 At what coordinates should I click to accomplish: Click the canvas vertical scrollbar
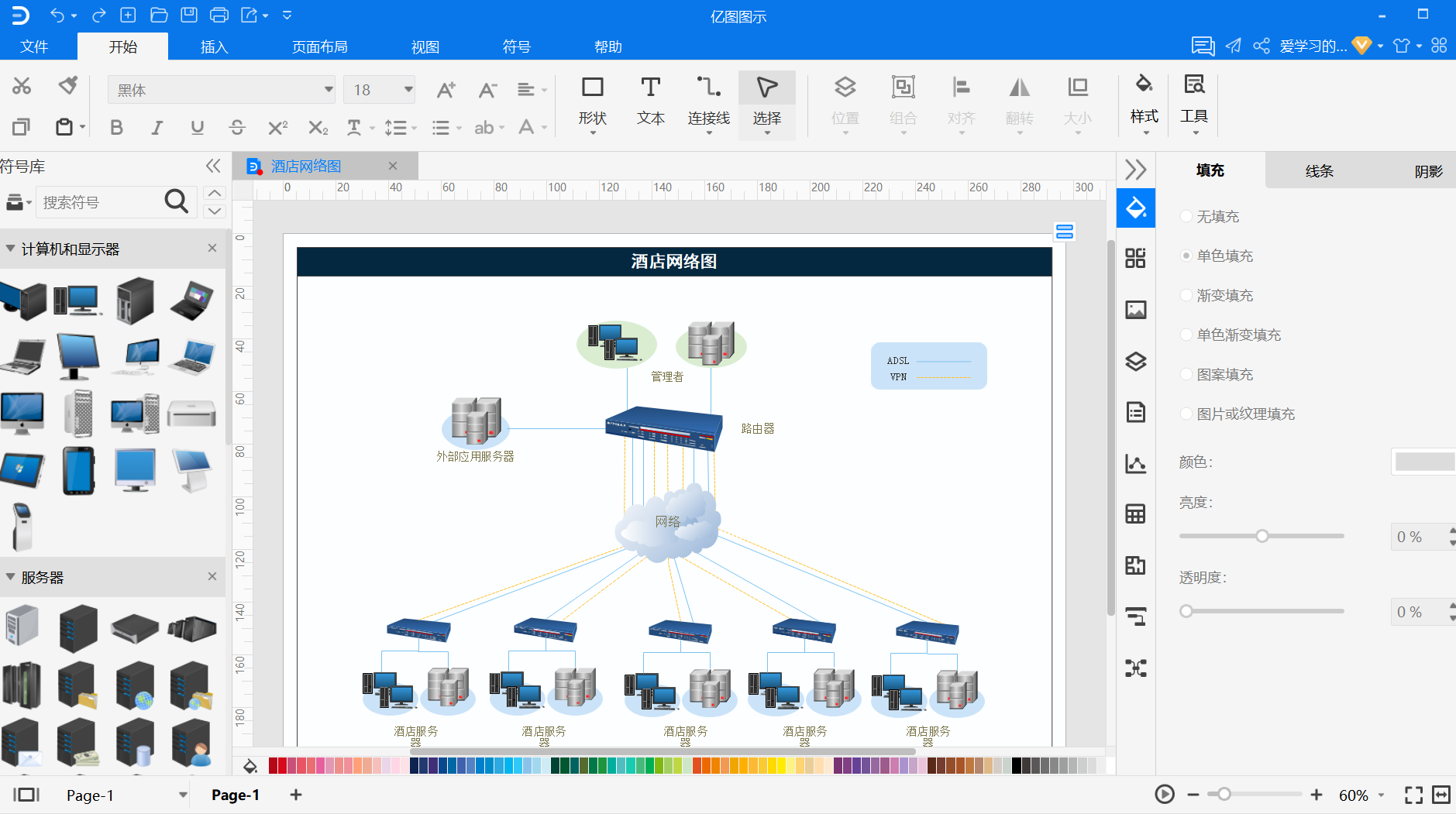1110,426
